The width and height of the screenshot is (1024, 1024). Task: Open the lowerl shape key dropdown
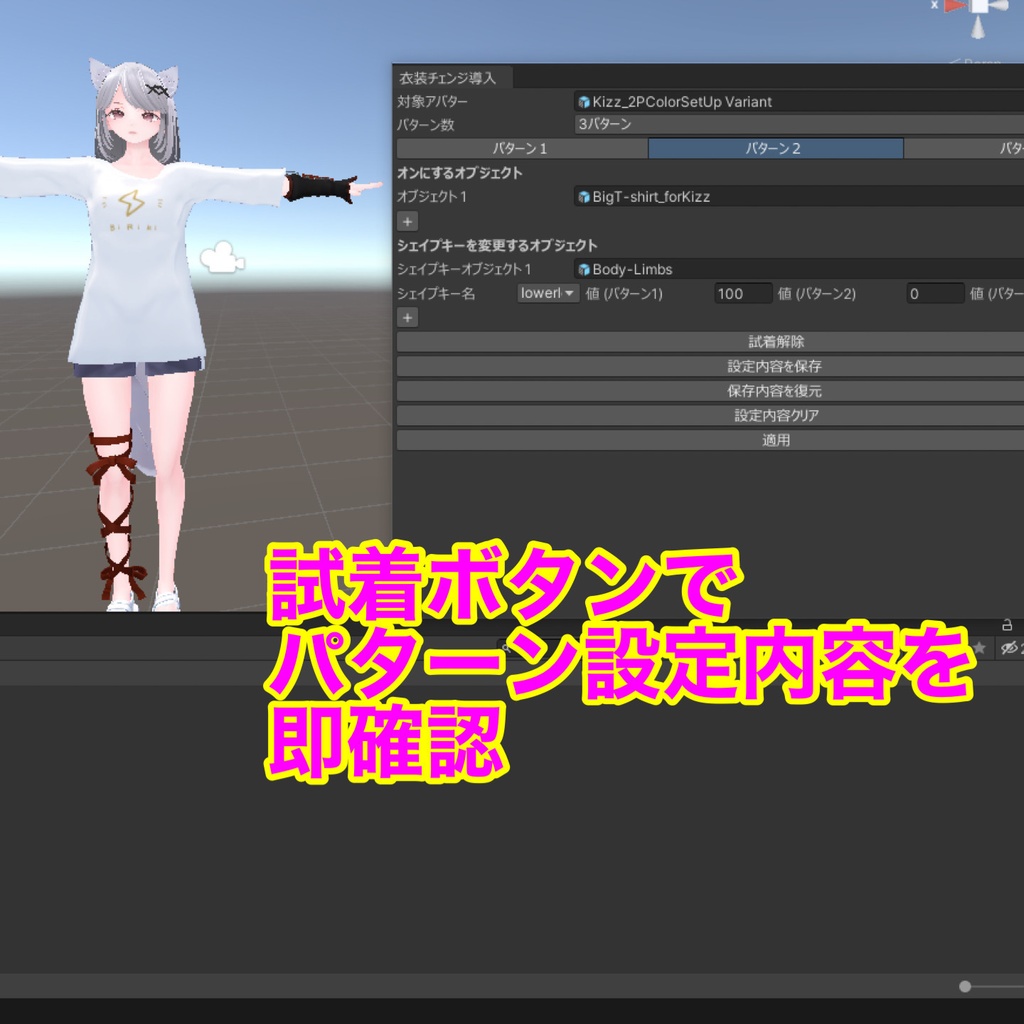pos(546,293)
